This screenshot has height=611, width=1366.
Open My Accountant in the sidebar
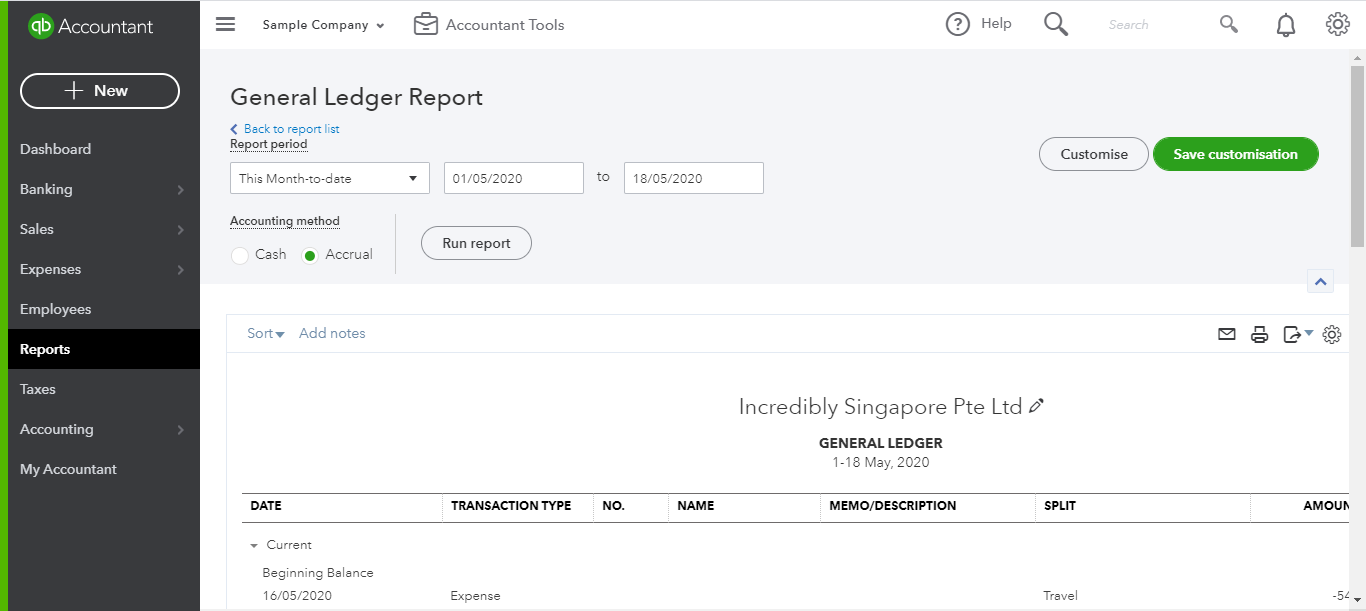[x=68, y=469]
